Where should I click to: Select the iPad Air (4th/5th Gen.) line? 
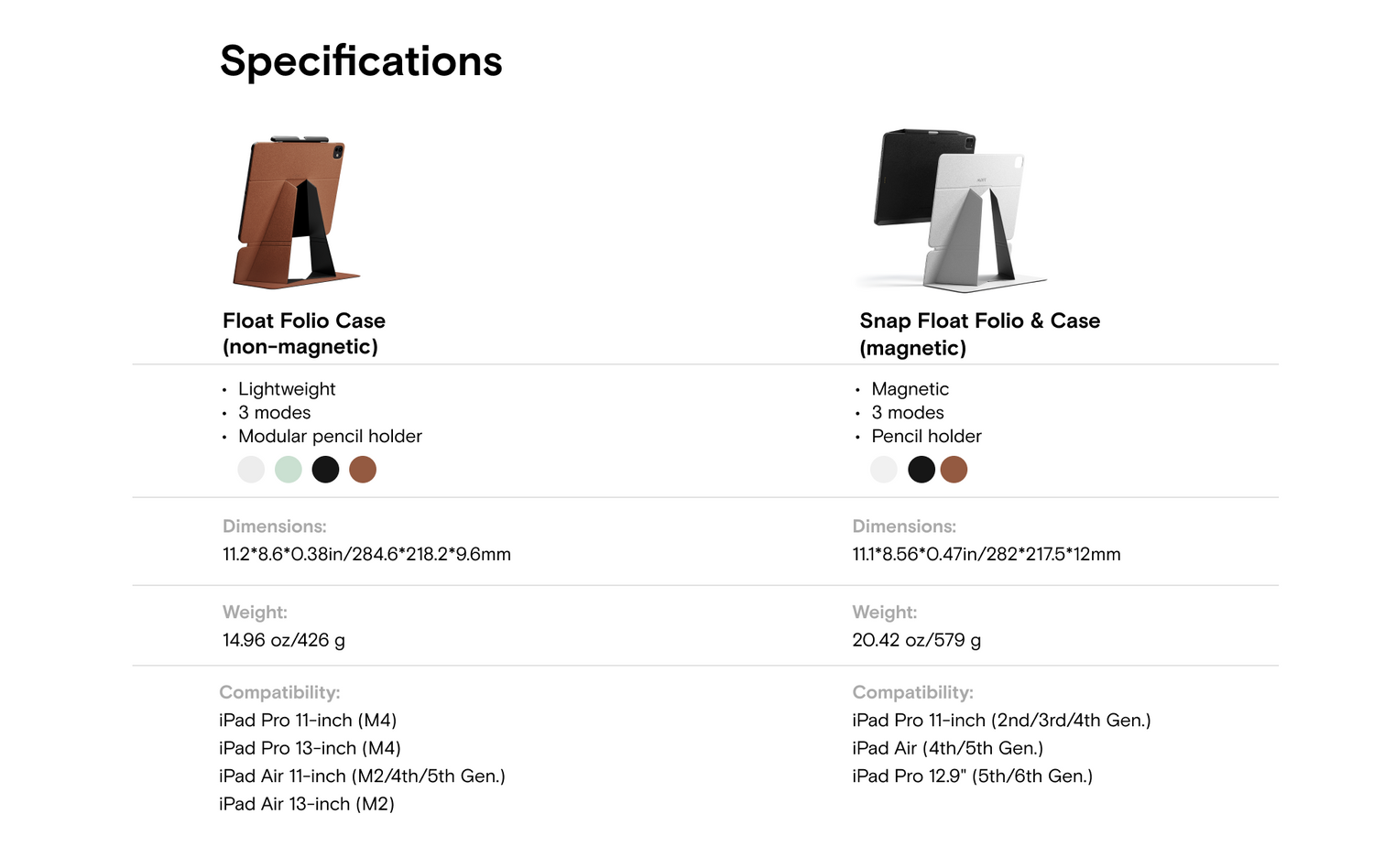947,748
